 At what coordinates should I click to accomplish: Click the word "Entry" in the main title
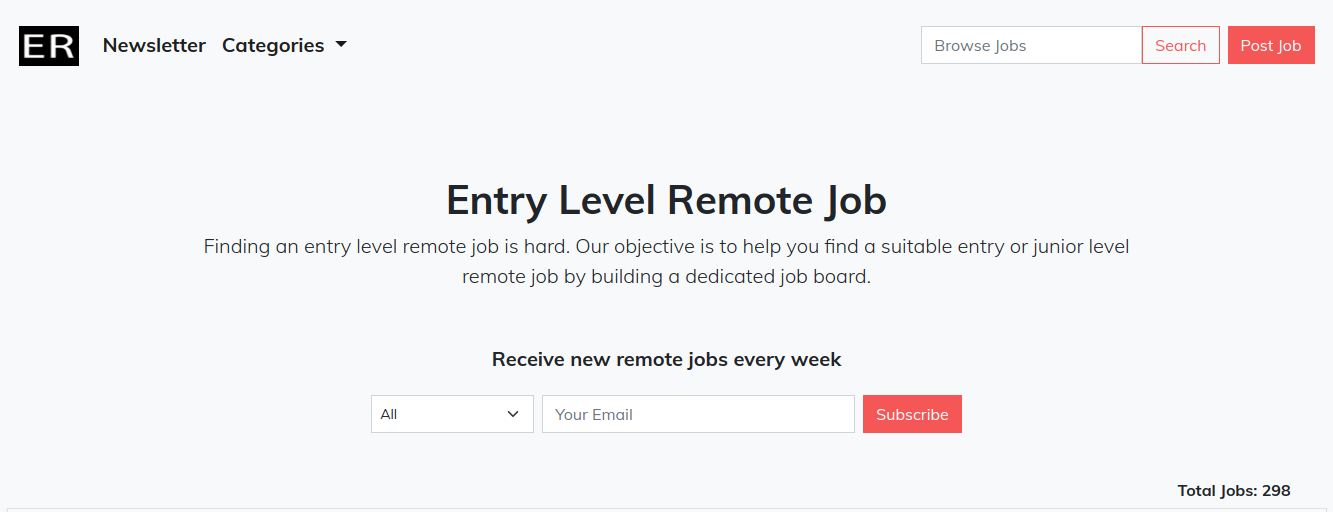[496, 200]
